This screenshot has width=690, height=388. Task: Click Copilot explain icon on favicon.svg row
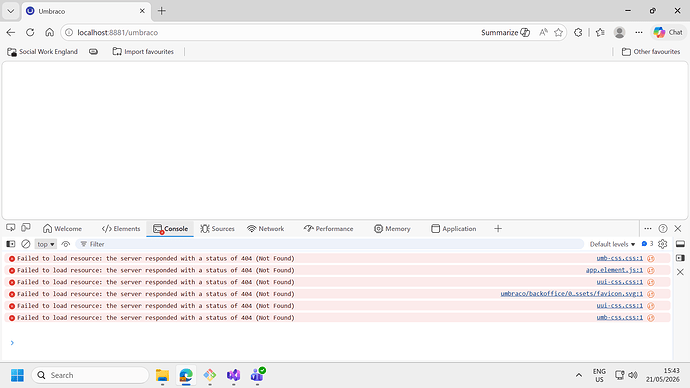pyautogui.click(x=651, y=294)
